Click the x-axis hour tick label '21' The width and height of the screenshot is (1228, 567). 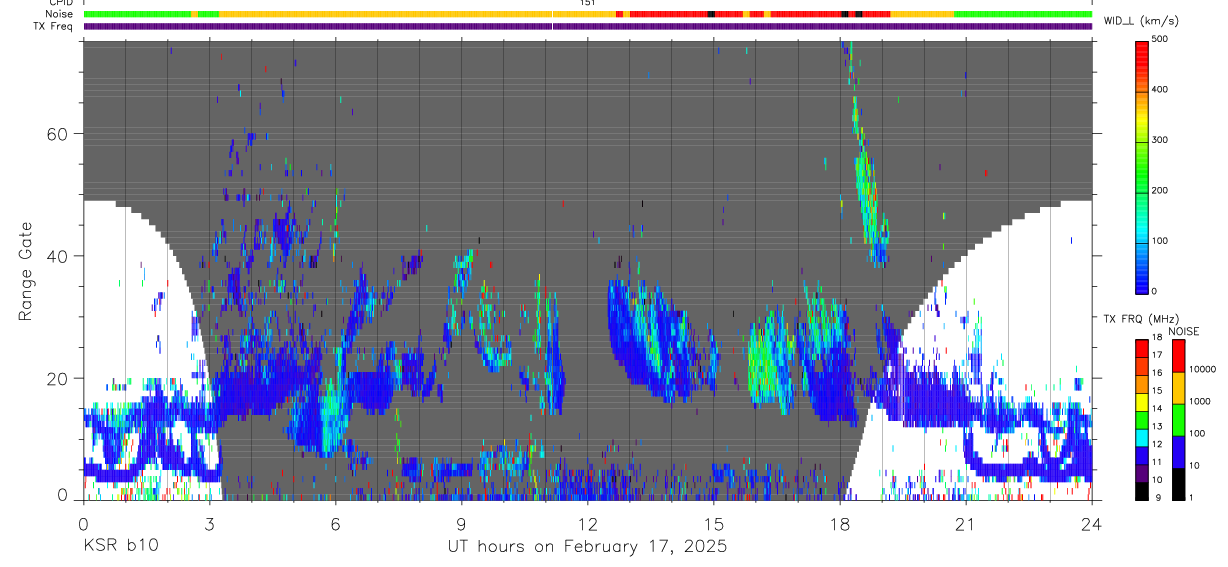(966, 522)
